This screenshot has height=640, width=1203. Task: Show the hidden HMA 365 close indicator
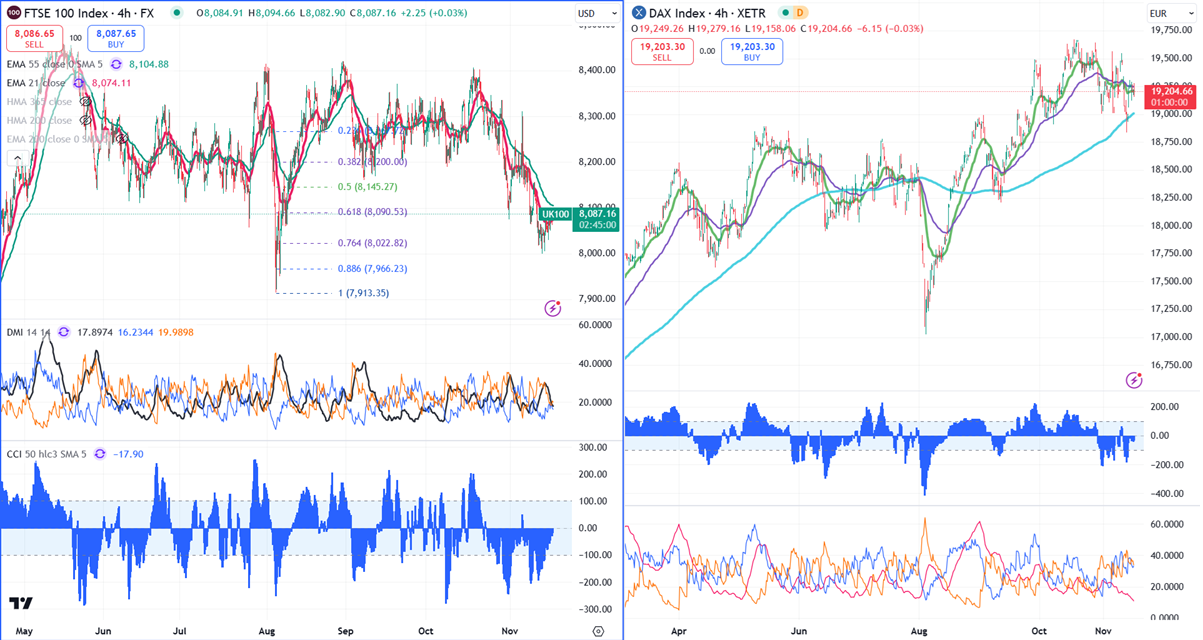coord(86,102)
